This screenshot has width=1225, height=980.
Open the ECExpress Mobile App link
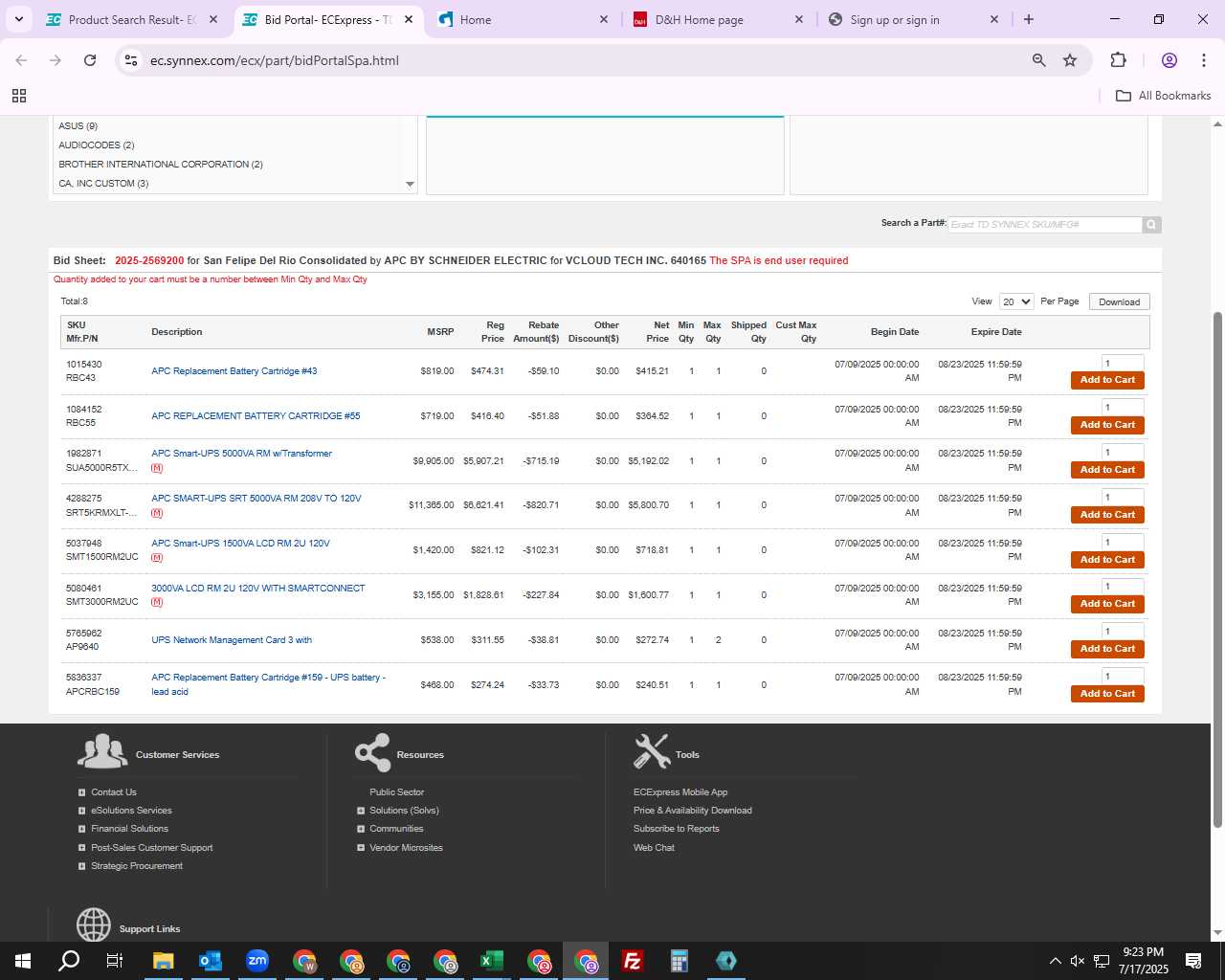(680, 792)
